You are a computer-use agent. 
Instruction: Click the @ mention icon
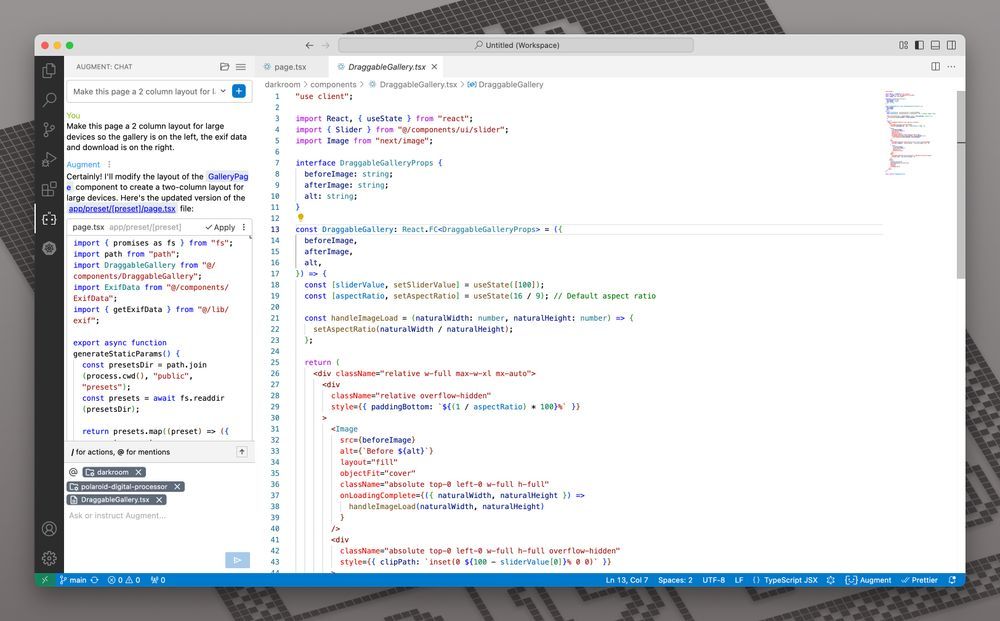point(73,472)
